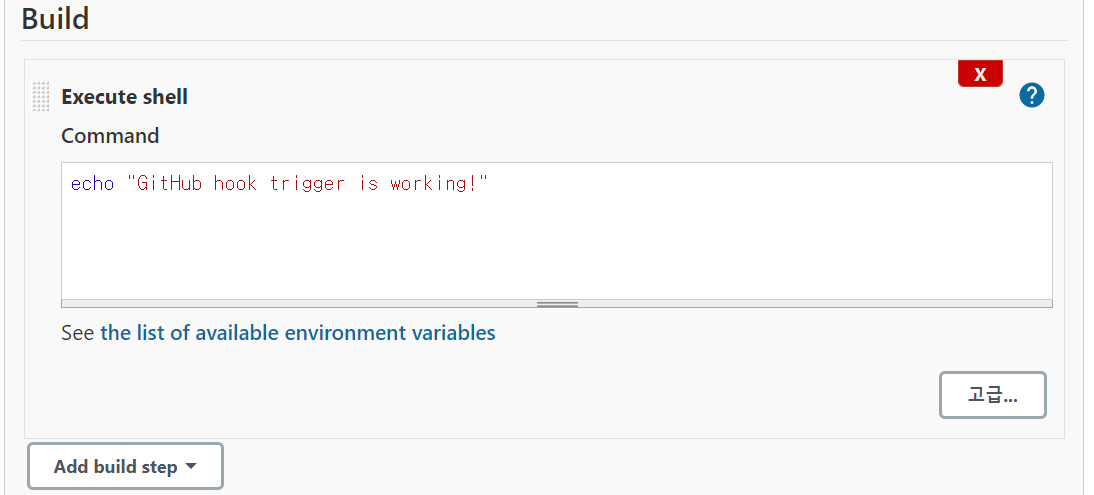The image size is (1094, 495).
Task: Click the 고급... advanced button
Action: tap(992, 395)
